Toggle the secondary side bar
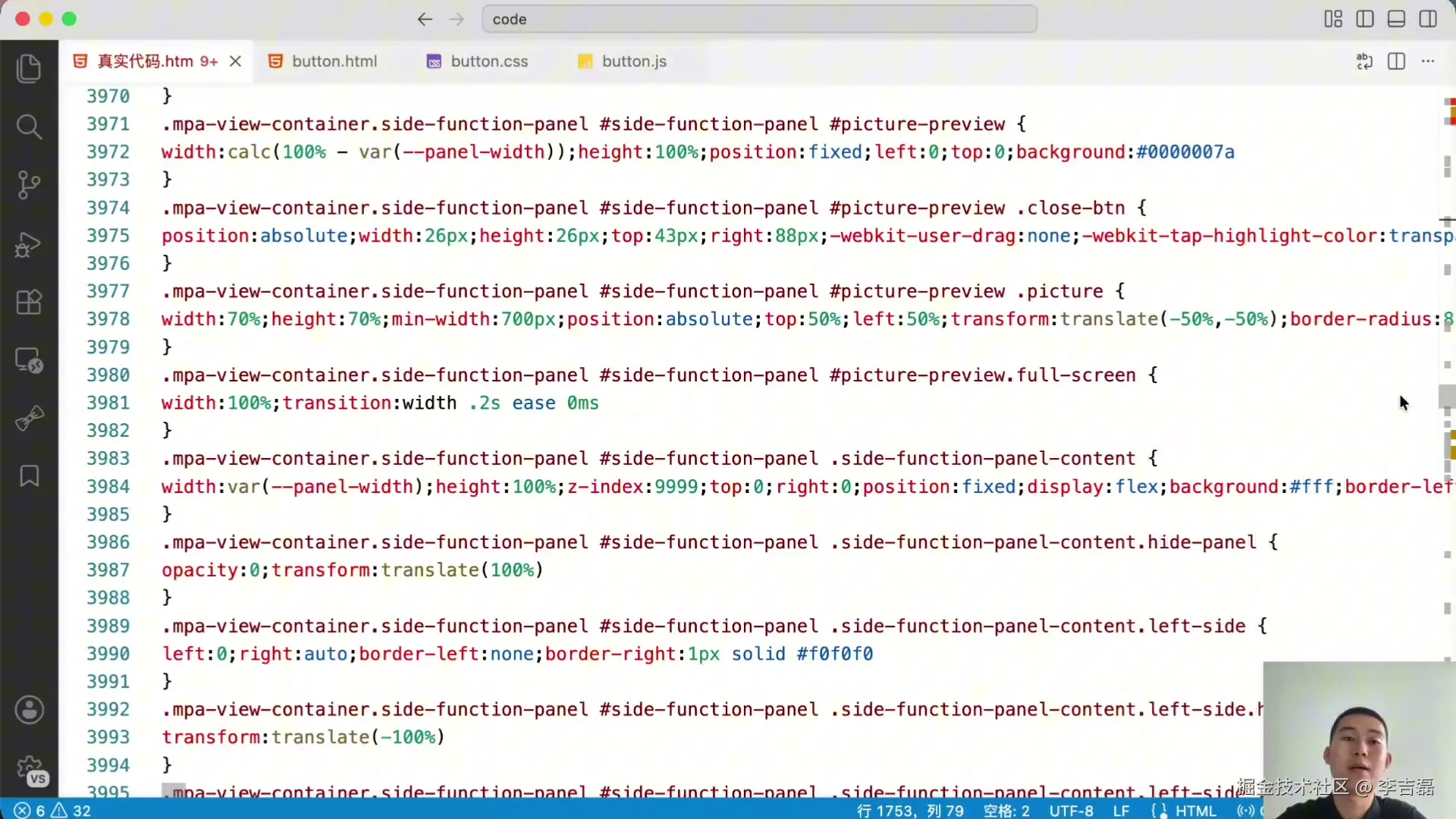The width and height of the screenshot is (1456, 819). [1428, 19]
